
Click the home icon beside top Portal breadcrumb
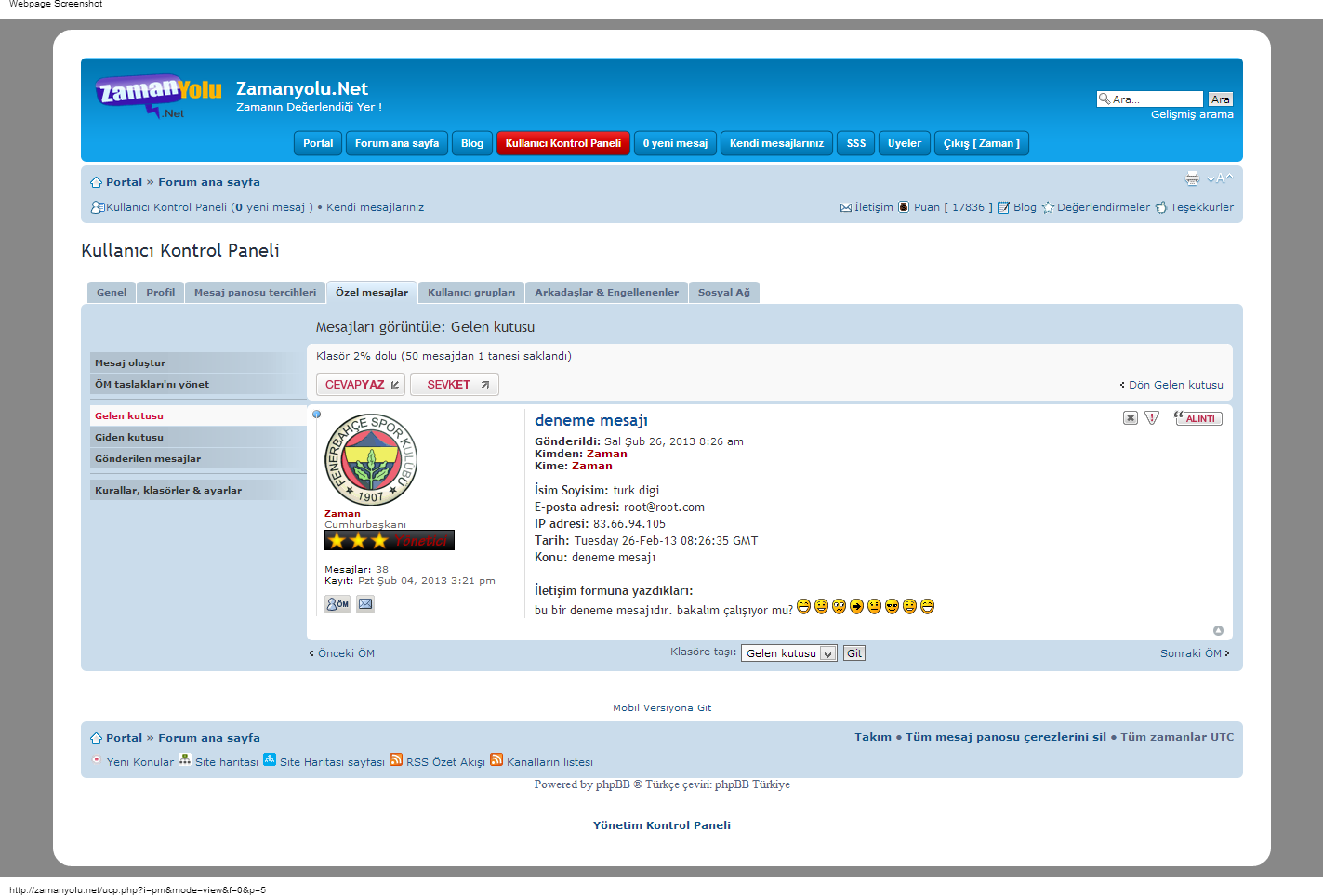point(96,182)
